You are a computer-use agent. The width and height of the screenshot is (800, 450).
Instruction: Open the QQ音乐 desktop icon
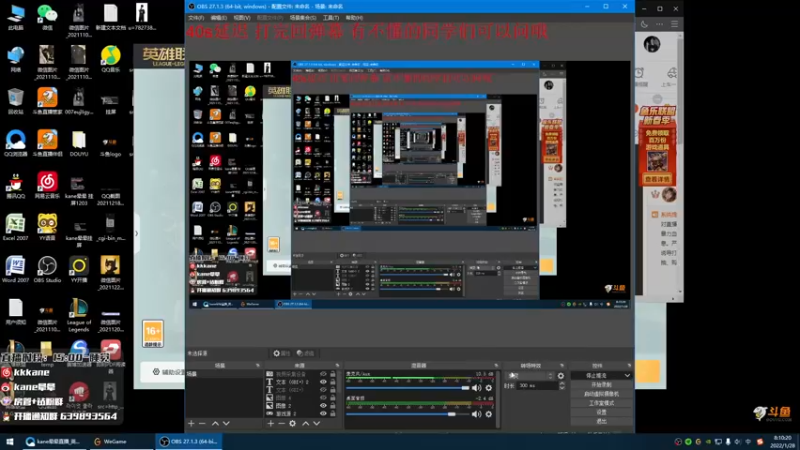point(110,59)
